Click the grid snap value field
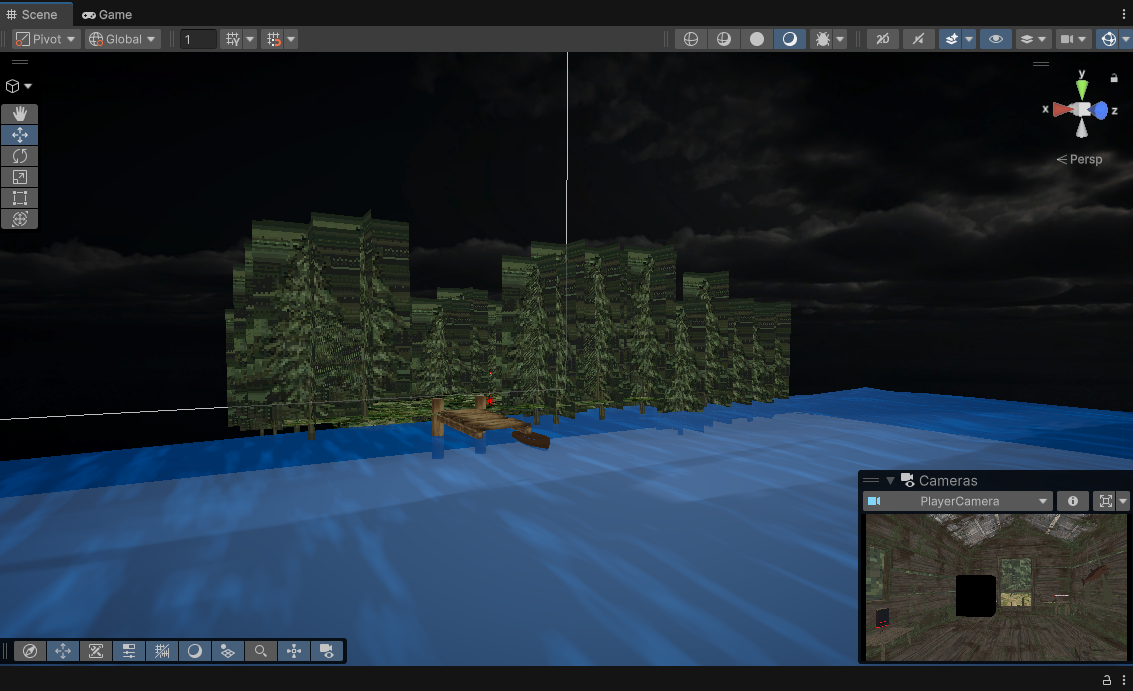 [x=197, y=39]
